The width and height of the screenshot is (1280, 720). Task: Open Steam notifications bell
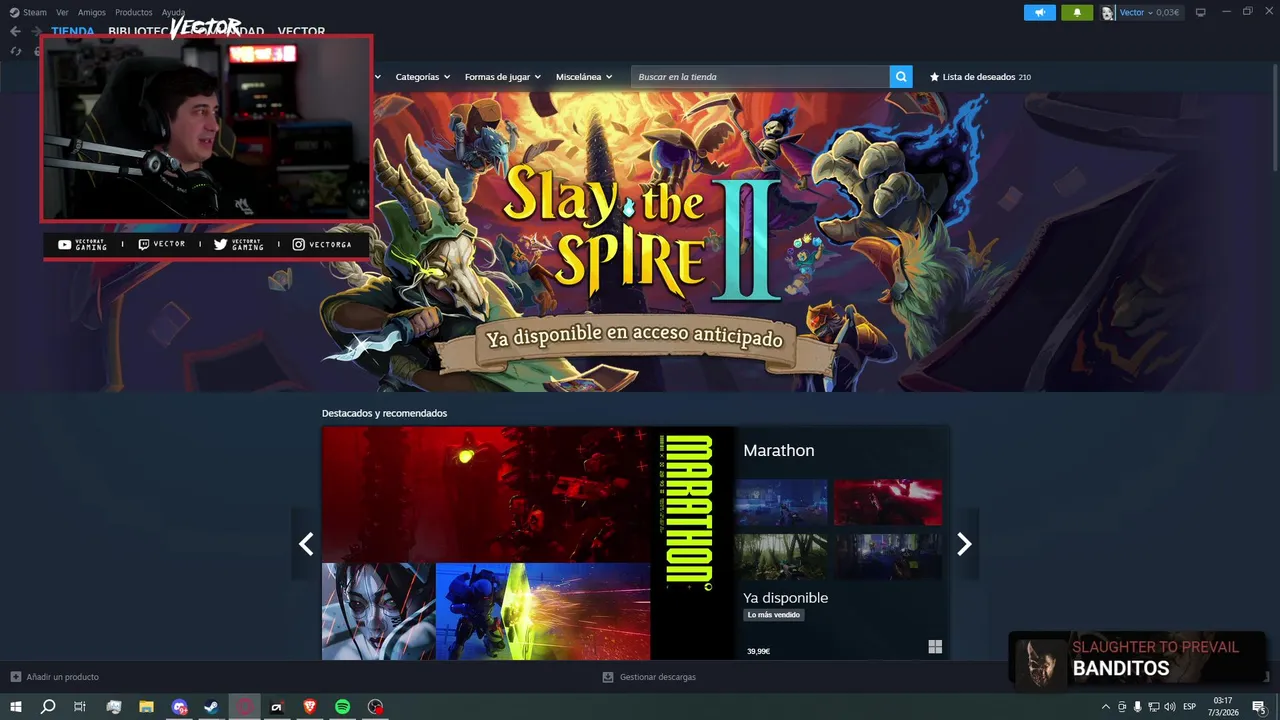tap(1077, 12)
